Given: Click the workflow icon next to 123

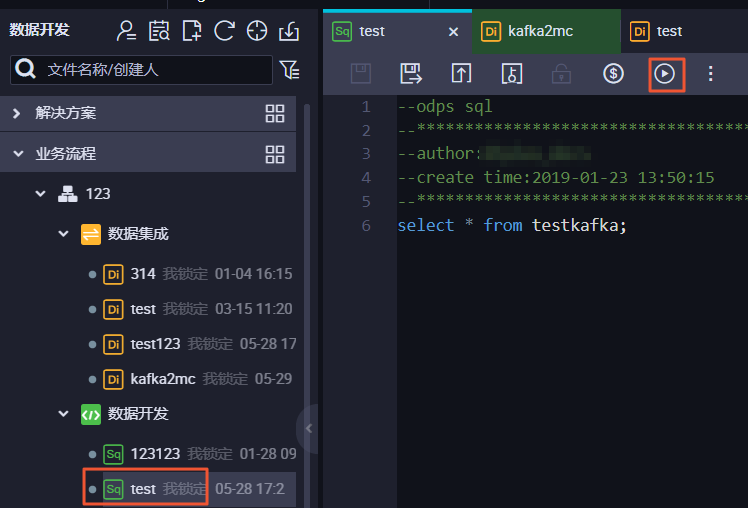Looking at the screenshot, I should point(68,194).
